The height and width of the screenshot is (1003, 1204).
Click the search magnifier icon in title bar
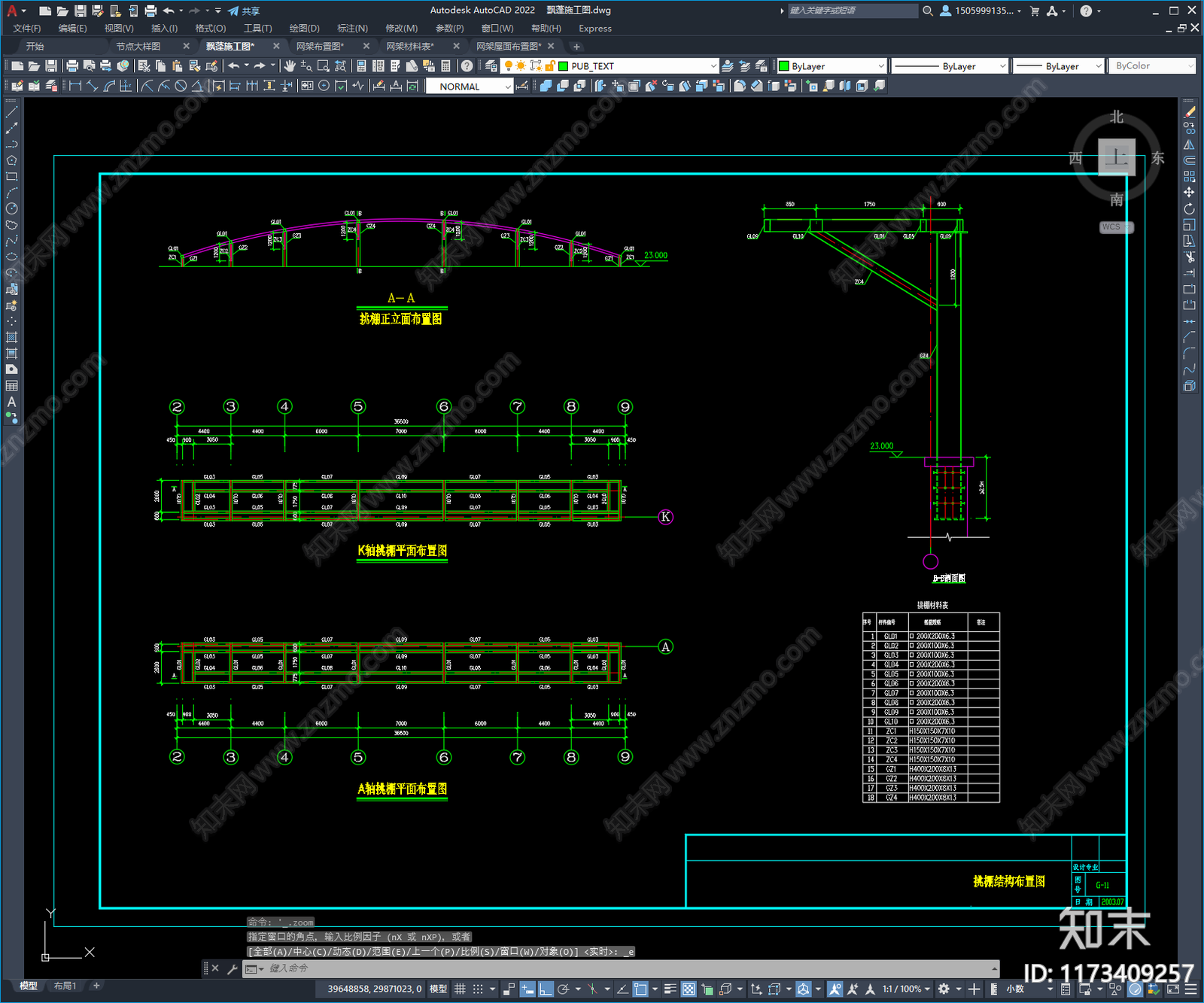point(928,11)
